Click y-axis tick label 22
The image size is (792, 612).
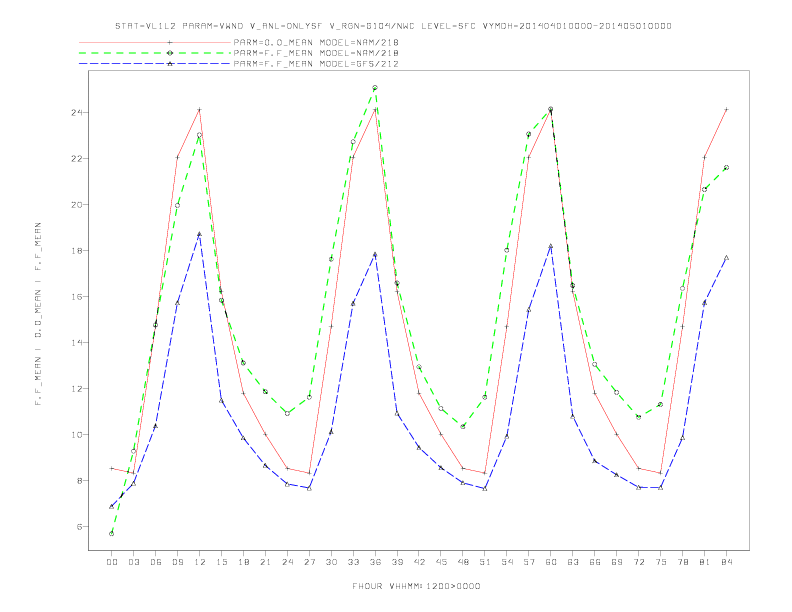[x=77, y=159]
